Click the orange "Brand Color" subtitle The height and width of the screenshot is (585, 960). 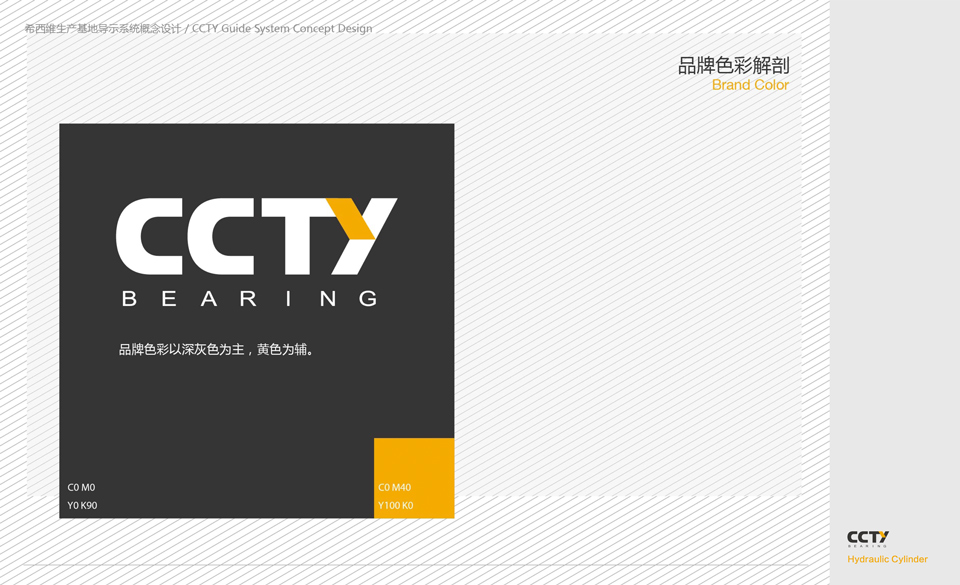tap(750, 85)
